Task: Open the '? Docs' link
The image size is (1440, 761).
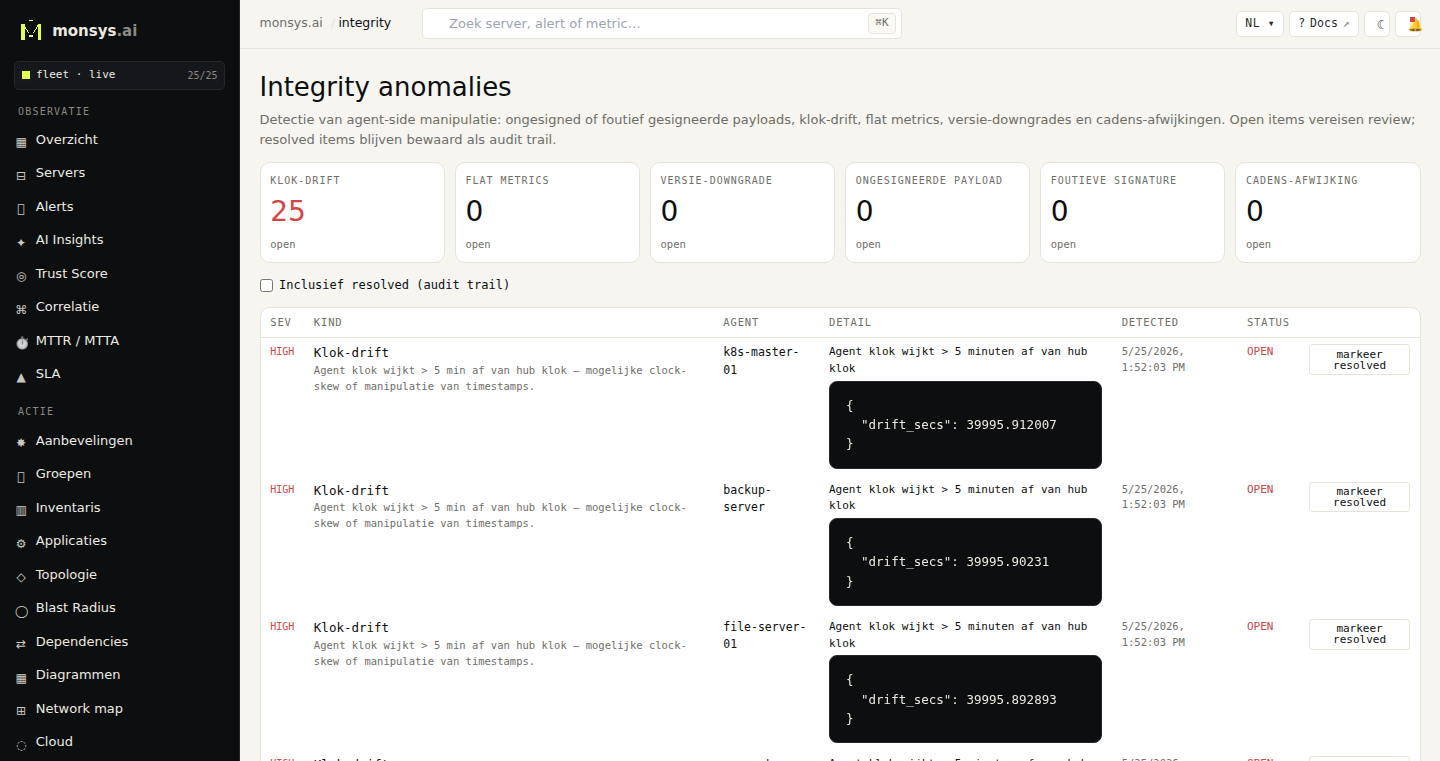Action: click(x=1324, y=24)
